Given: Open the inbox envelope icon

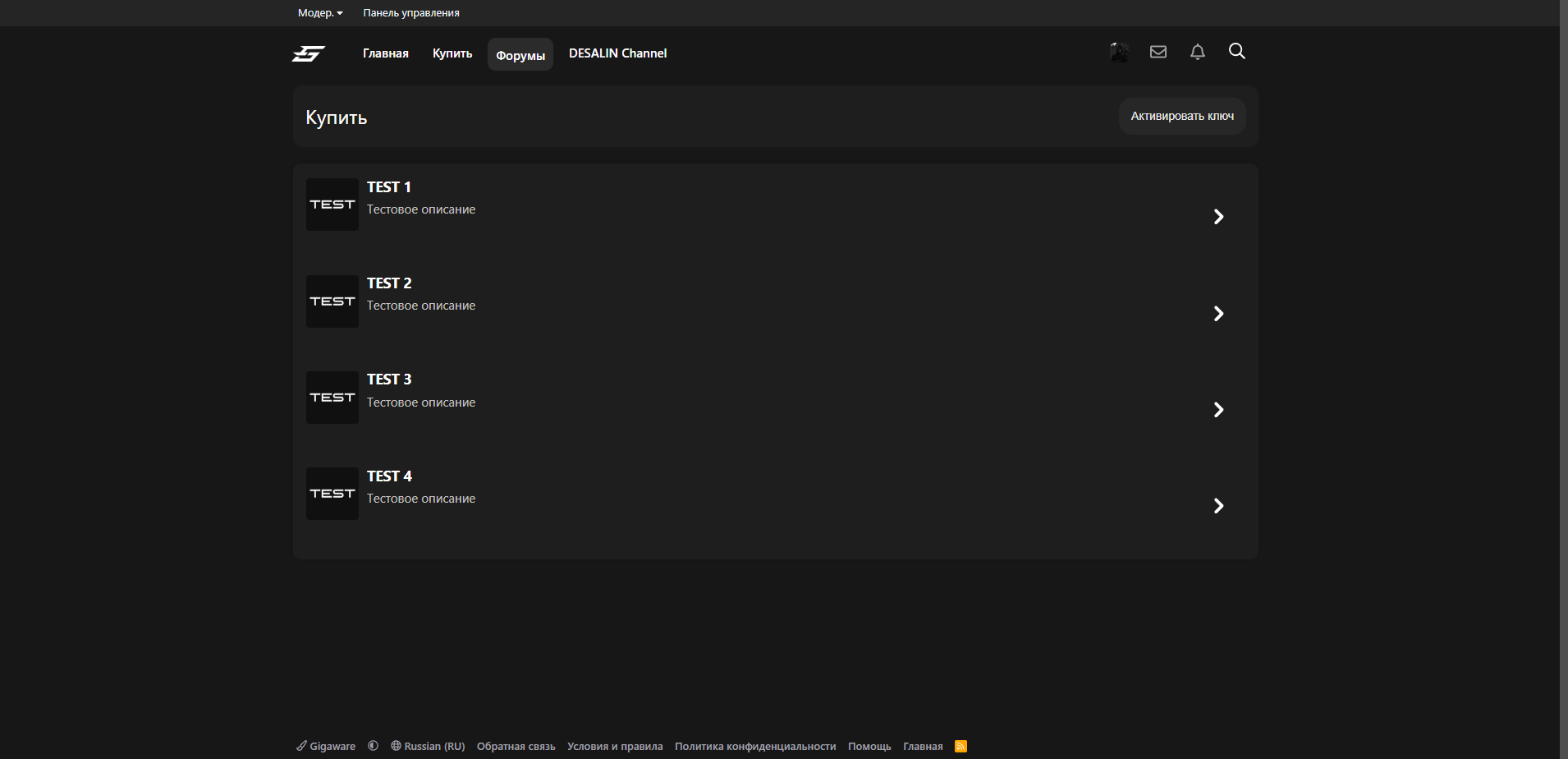Looking at the screenshot, I should click(x=1158, y=52).
